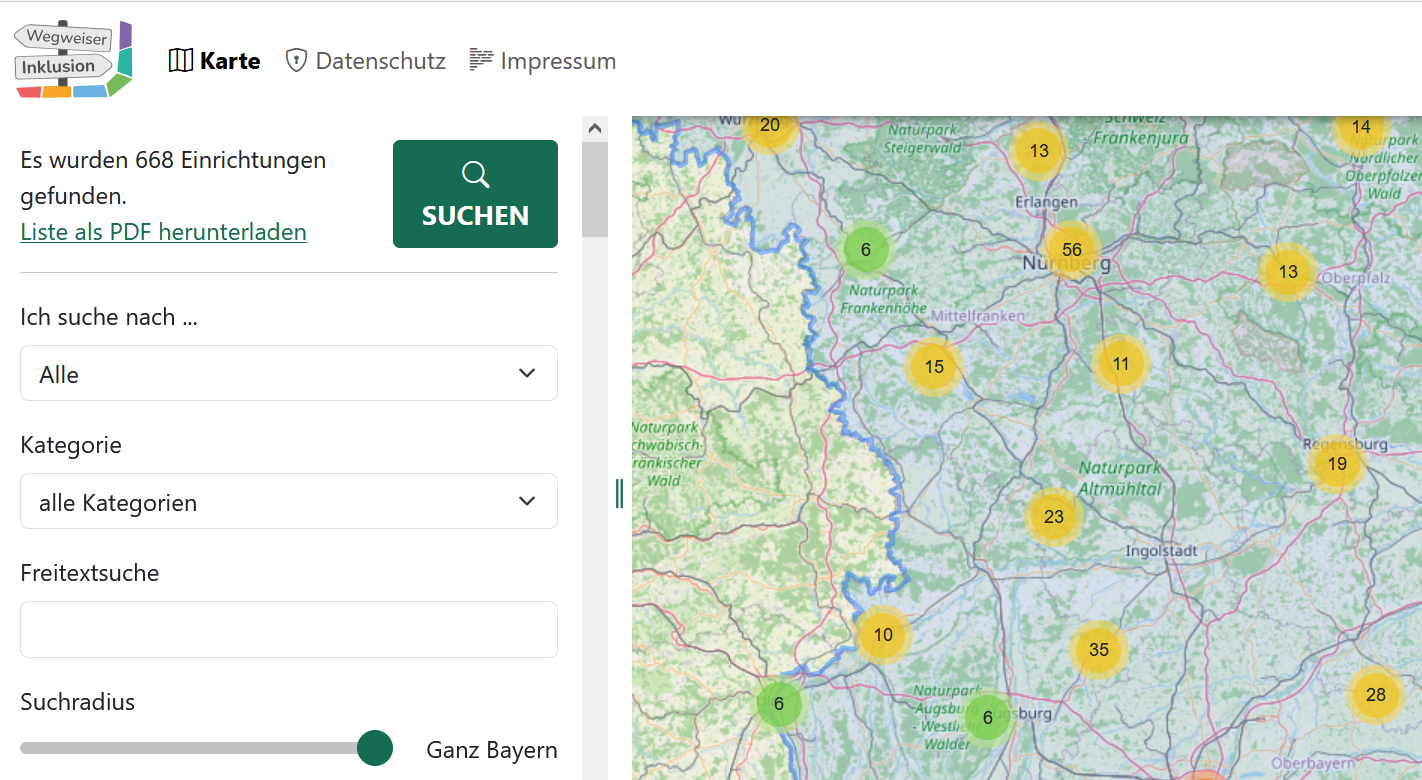Open the Karte map tab
Screen dimensions: 1422x780
[214, 61]
